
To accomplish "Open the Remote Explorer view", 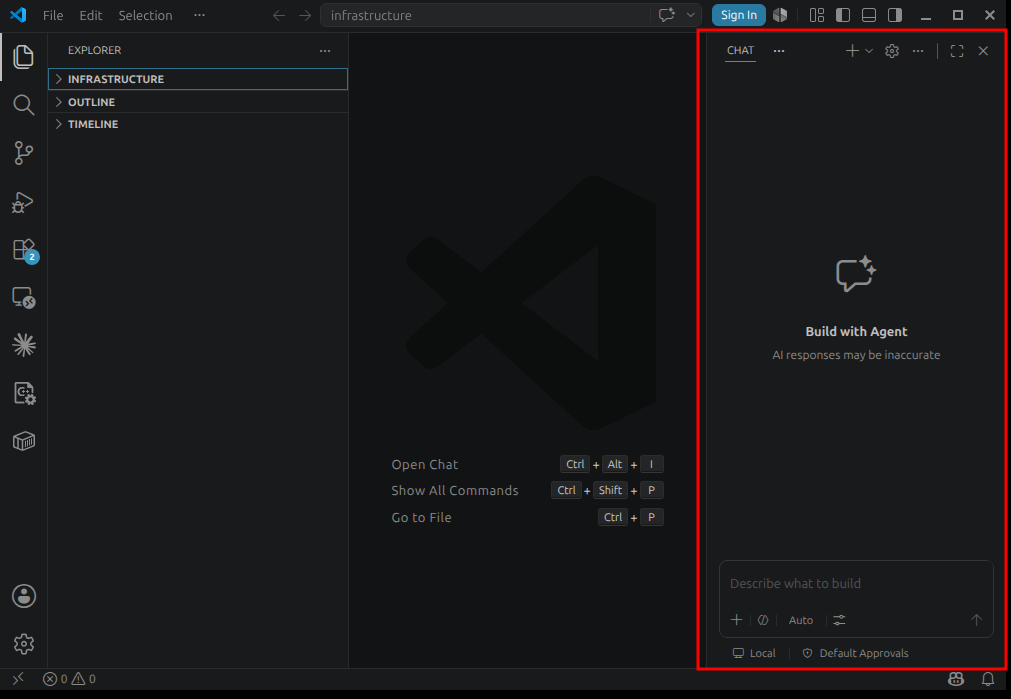I will click(23, 297).
